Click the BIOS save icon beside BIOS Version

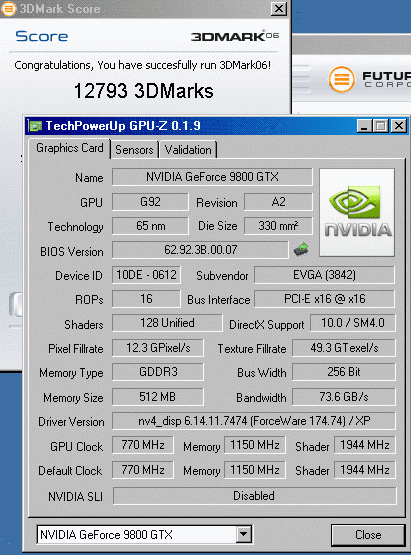[x=301, y=250]
